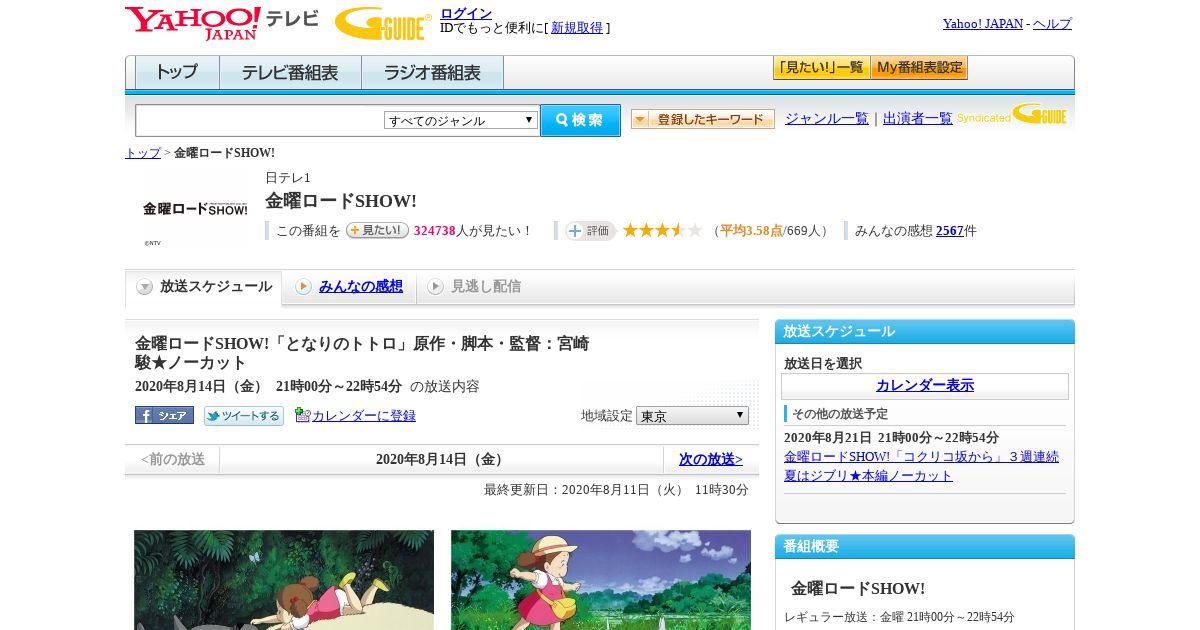Go to ラジオ番組表 navigation tab

(432, 73)
